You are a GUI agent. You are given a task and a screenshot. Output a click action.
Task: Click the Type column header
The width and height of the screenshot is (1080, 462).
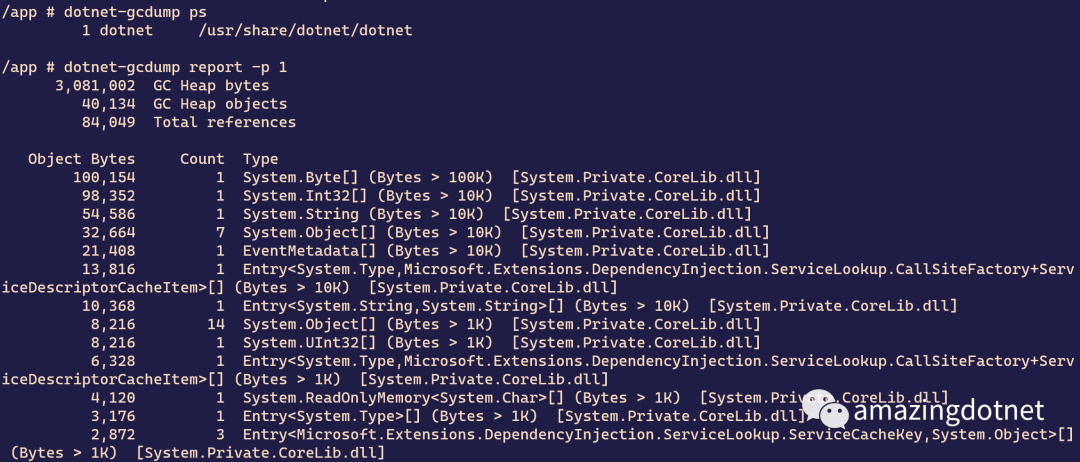coord(260,159)
